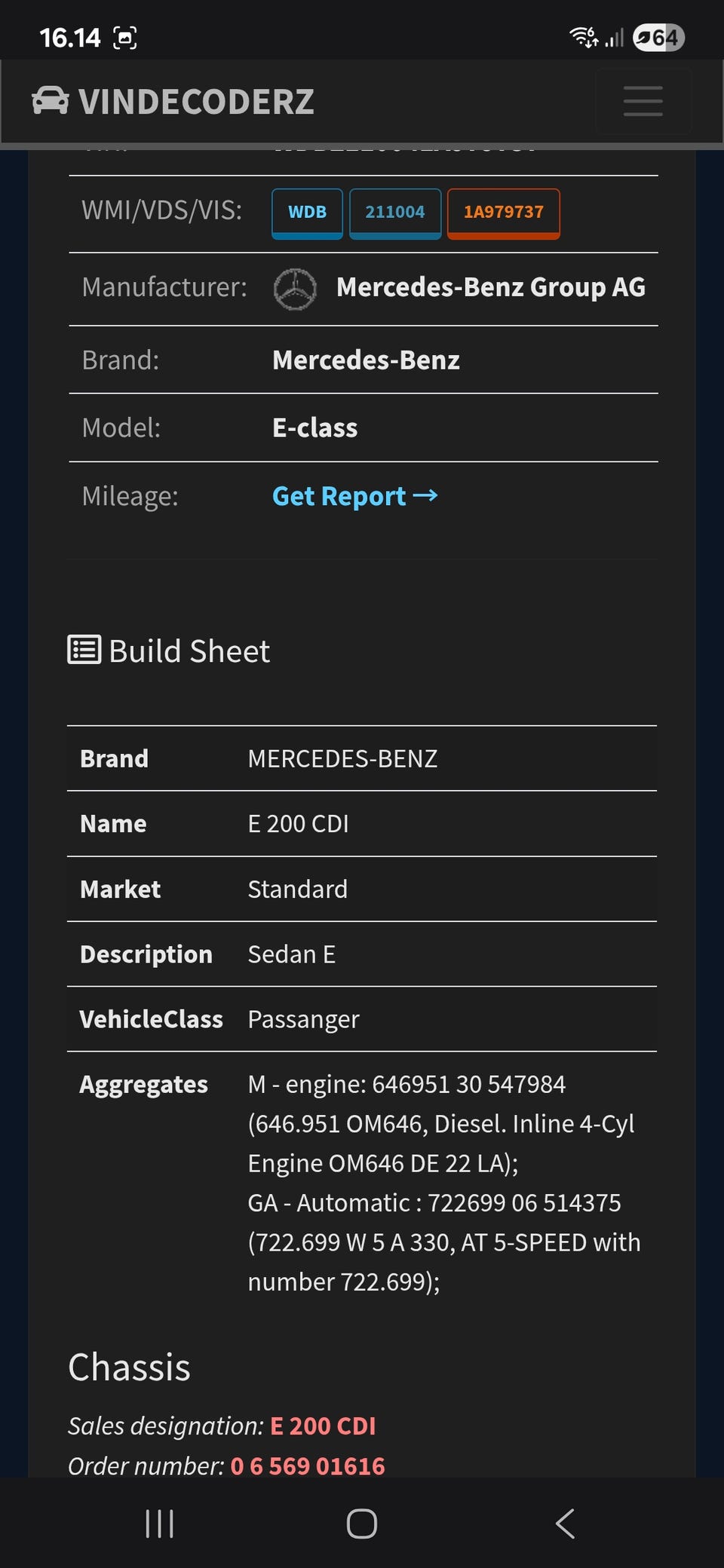
Task: Click the Build Sheet list icon
Action: click(x=84, y=650)
